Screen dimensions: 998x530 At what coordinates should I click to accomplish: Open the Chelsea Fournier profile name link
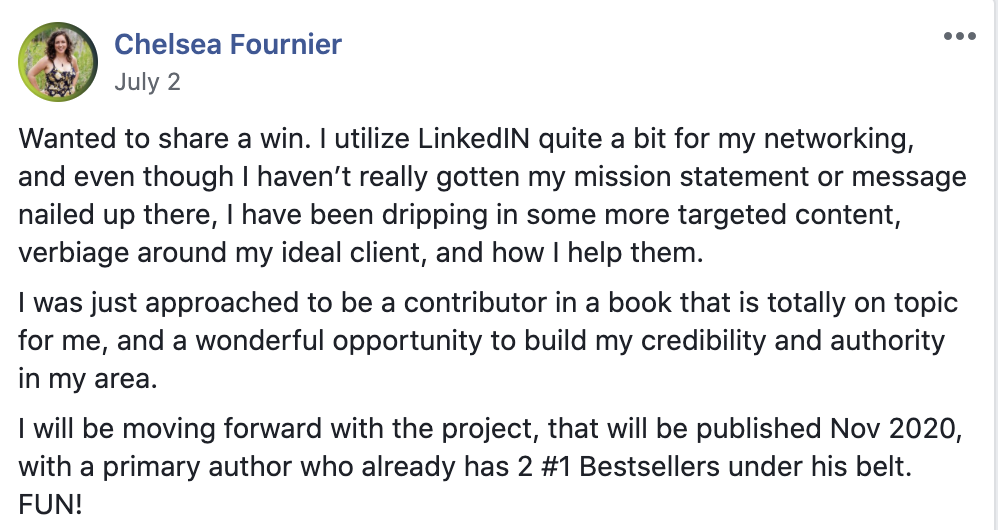(x=228, y=44)
